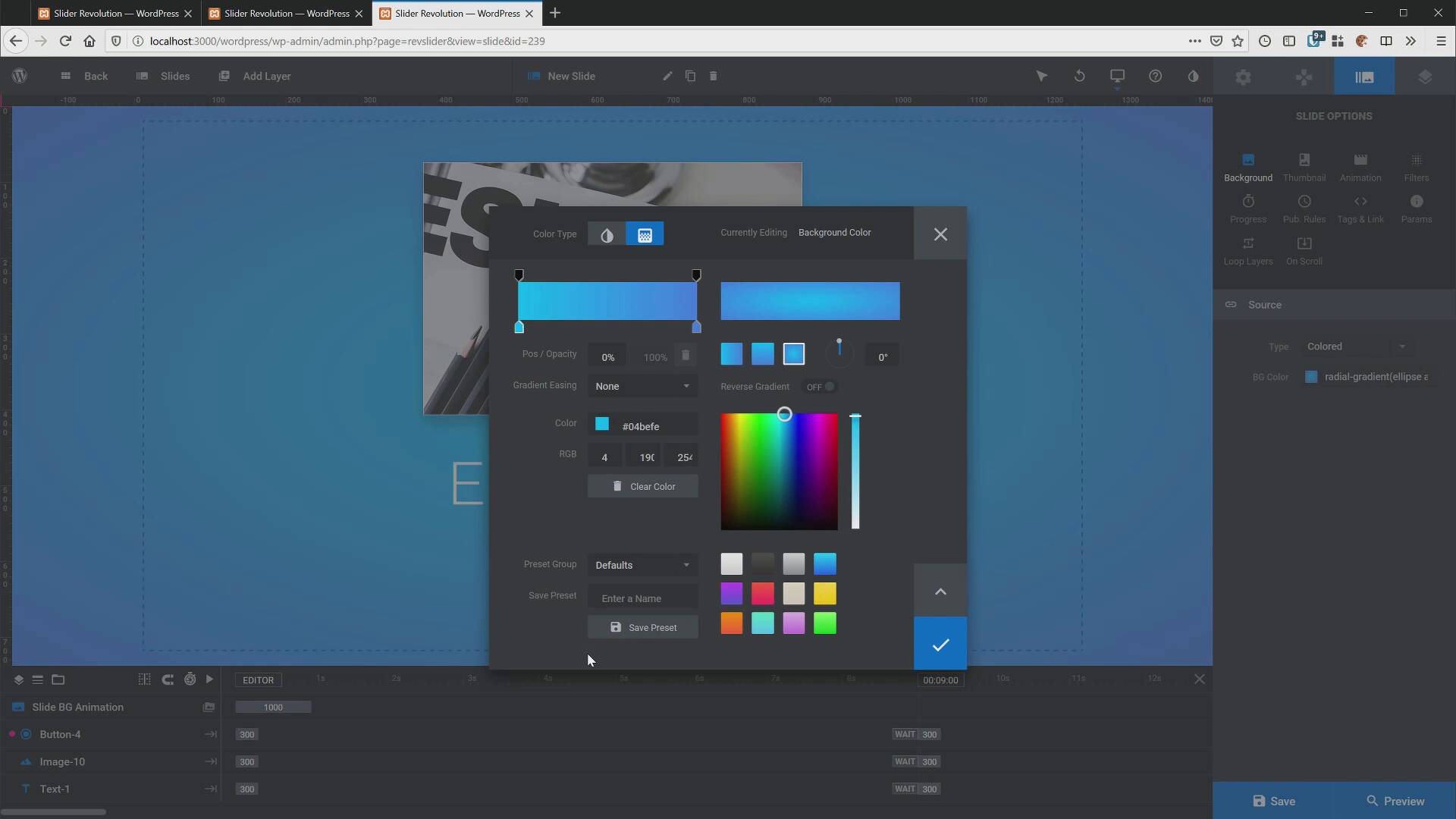This screenshot has height=819, width=1456.
Task: Select the gradient color type icon
Action: (644, 234)
